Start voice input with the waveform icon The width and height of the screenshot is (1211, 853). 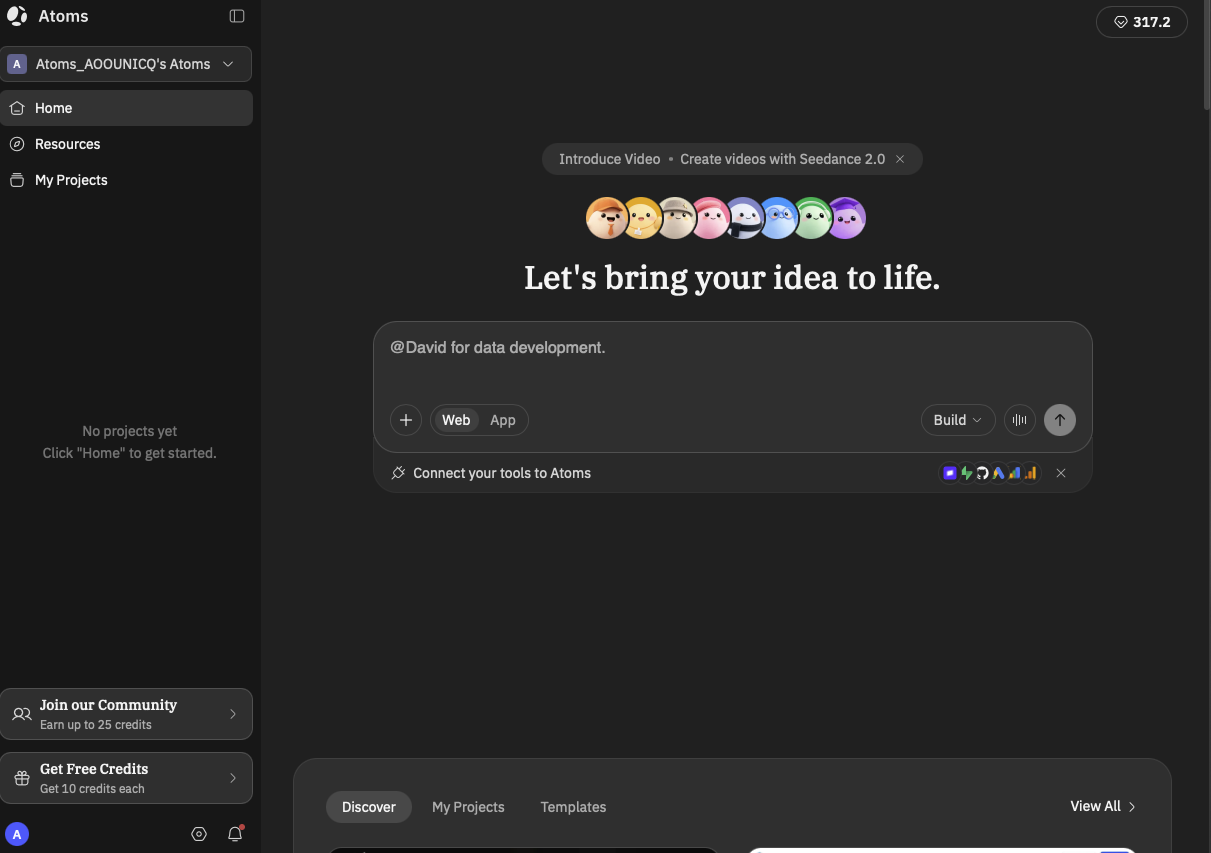tap(1020, 420)
